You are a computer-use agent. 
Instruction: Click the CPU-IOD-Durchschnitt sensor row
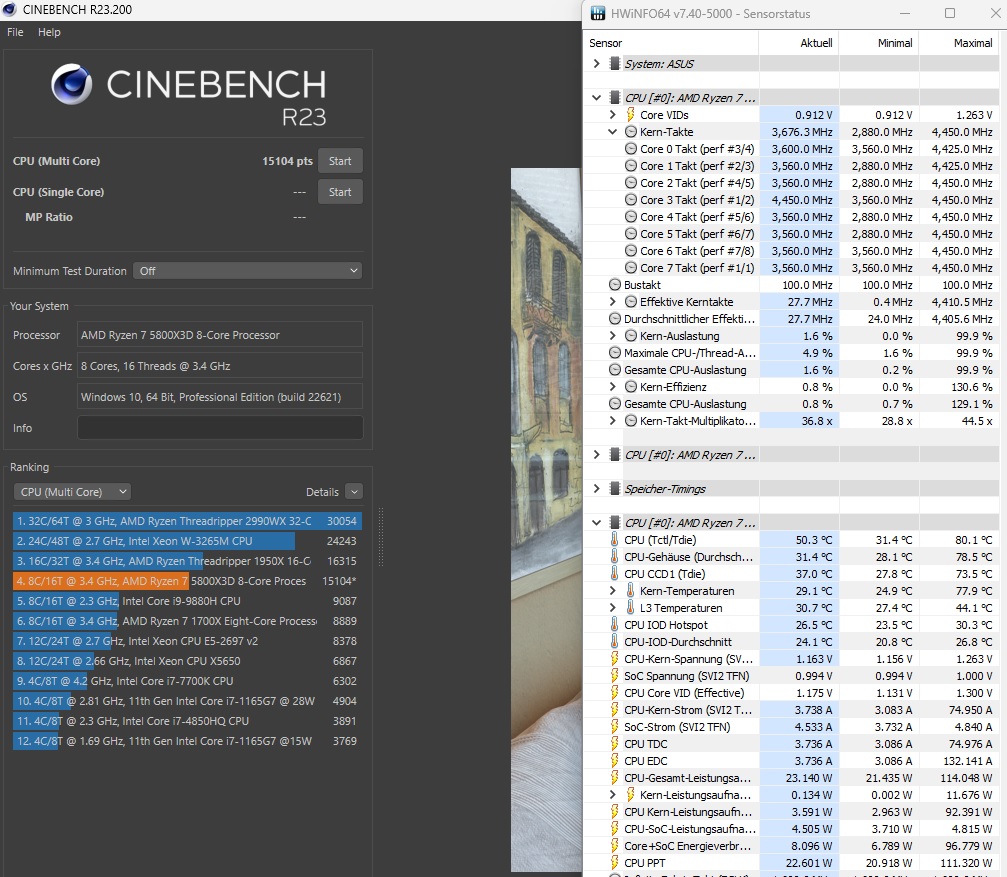(x=791, y=641)
